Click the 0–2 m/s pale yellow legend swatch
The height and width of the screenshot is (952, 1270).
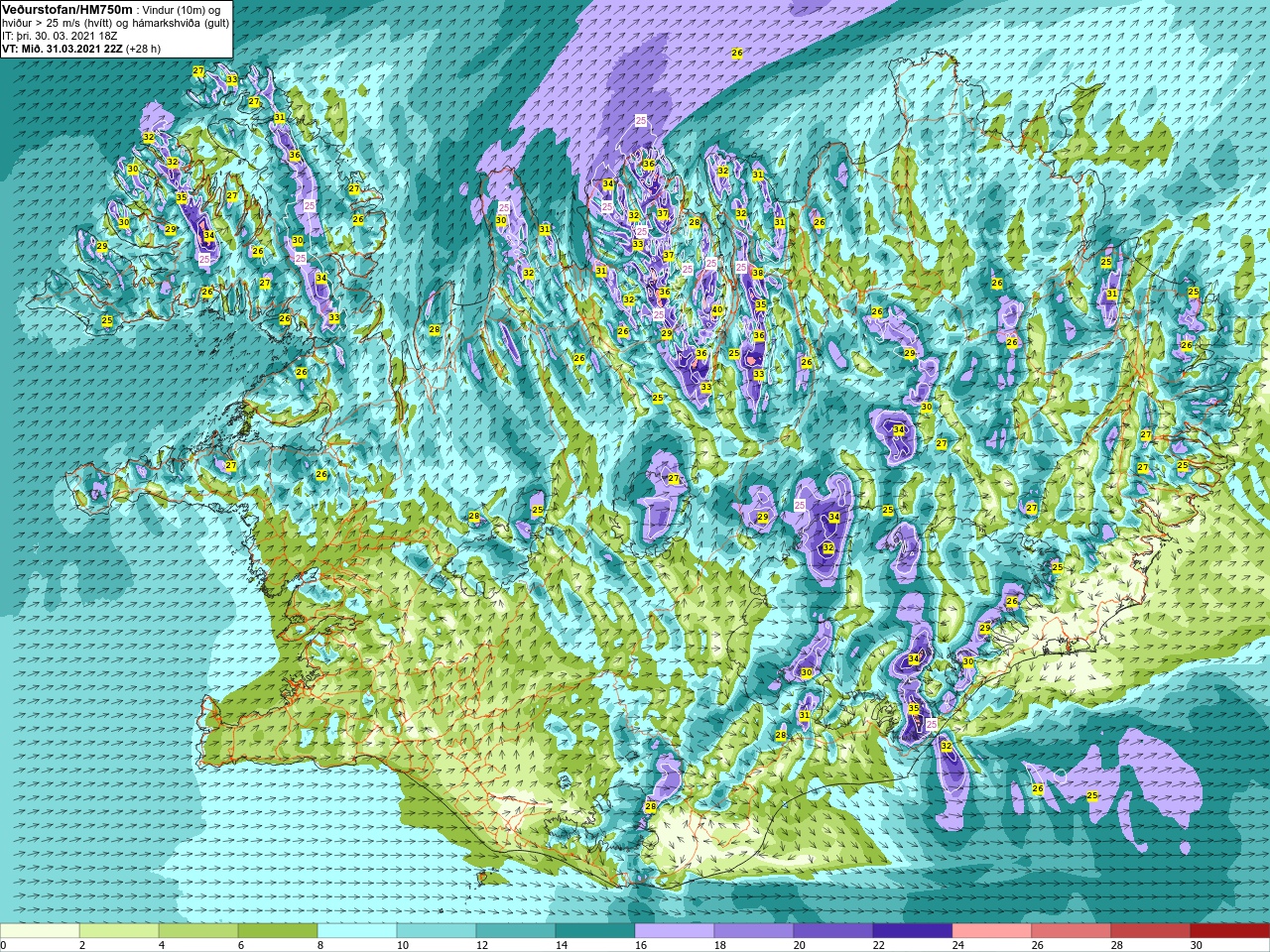point(40,931)
